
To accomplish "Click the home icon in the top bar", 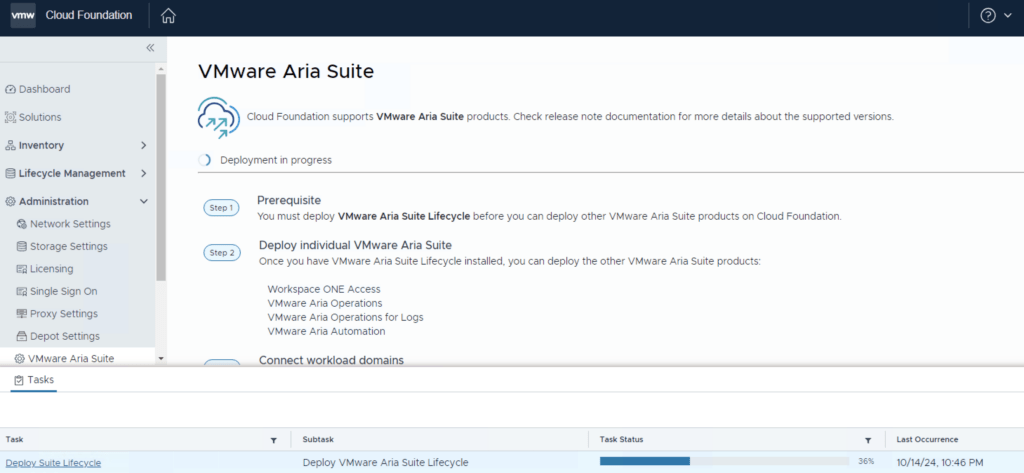I will click(x=168, y=16).
